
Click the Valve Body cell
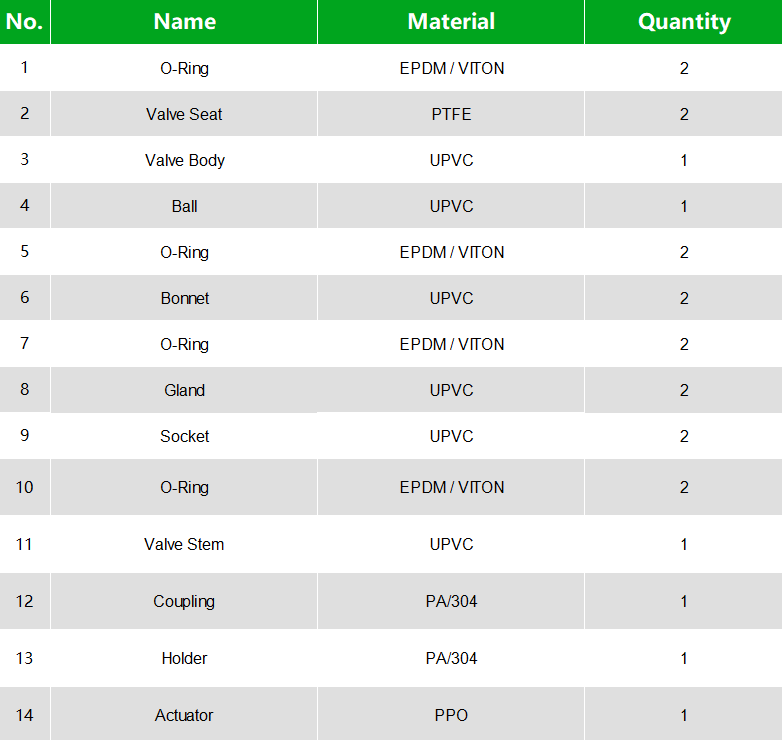pyautogui.click(x=184, y=160)
